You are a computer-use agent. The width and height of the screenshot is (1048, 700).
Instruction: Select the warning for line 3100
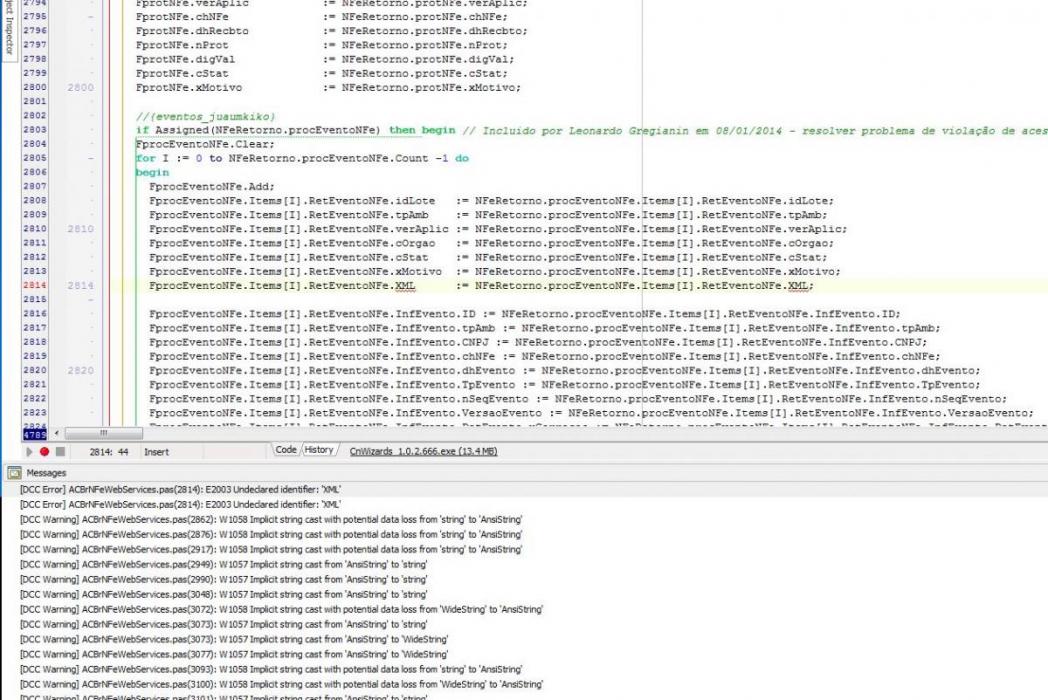(281, 685)
